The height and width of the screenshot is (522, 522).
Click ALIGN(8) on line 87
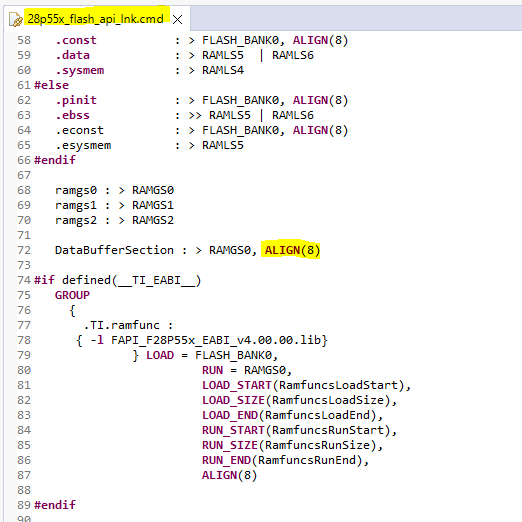click(229, 475)
